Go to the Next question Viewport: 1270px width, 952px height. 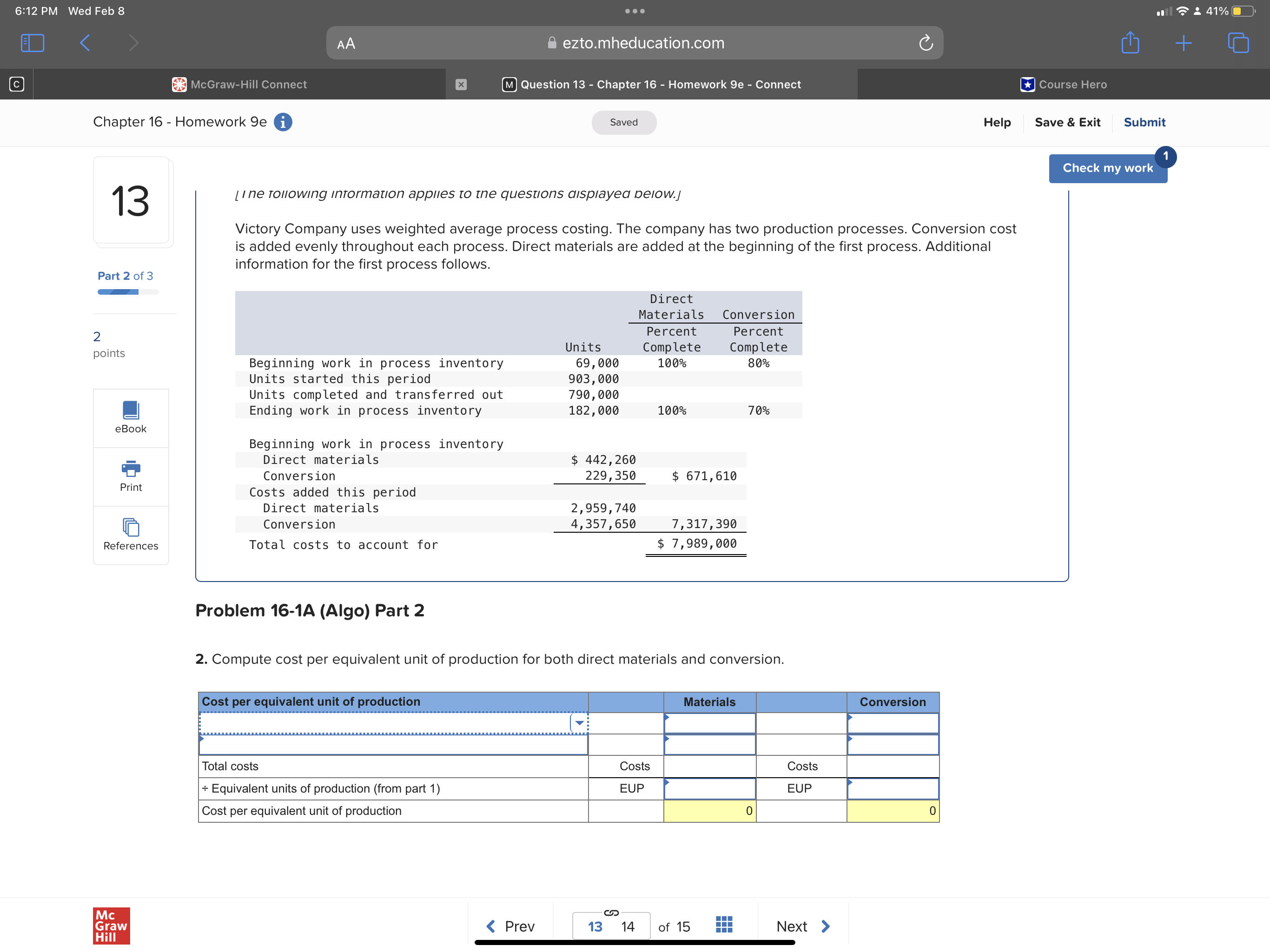pos(801,925)
